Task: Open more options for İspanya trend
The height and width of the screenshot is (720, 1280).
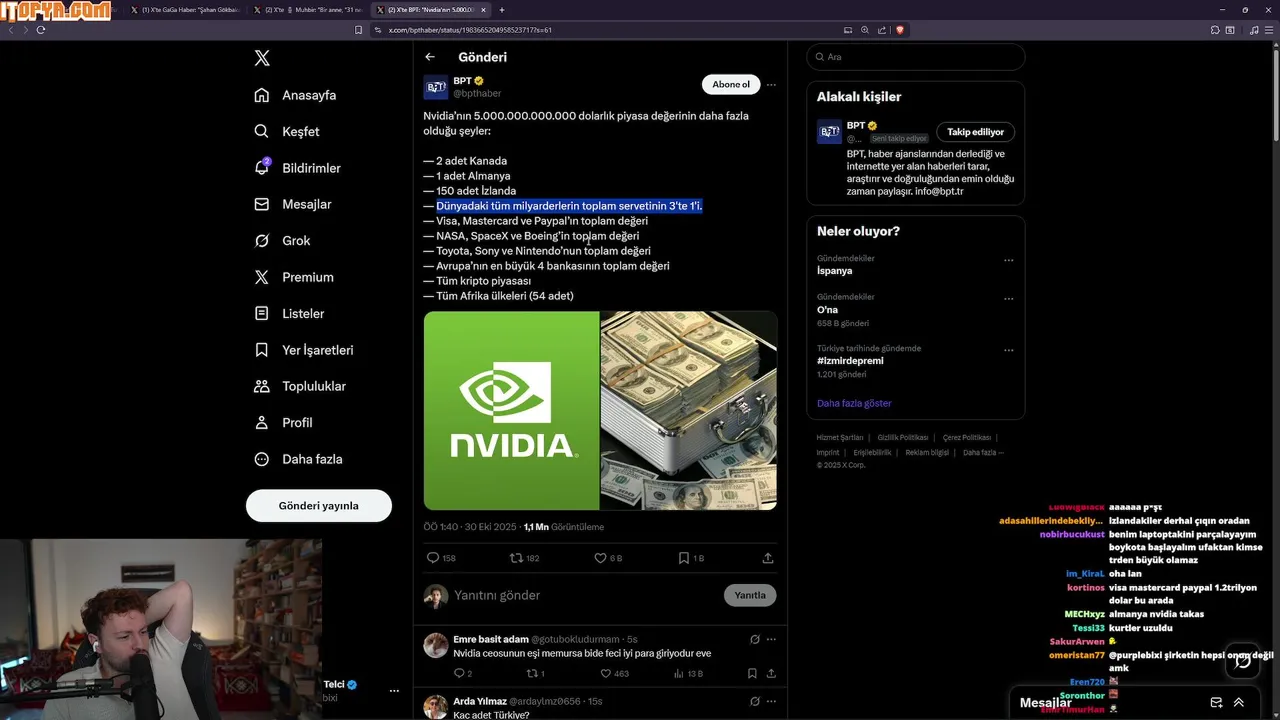Action: click(x=1008, y=260)
